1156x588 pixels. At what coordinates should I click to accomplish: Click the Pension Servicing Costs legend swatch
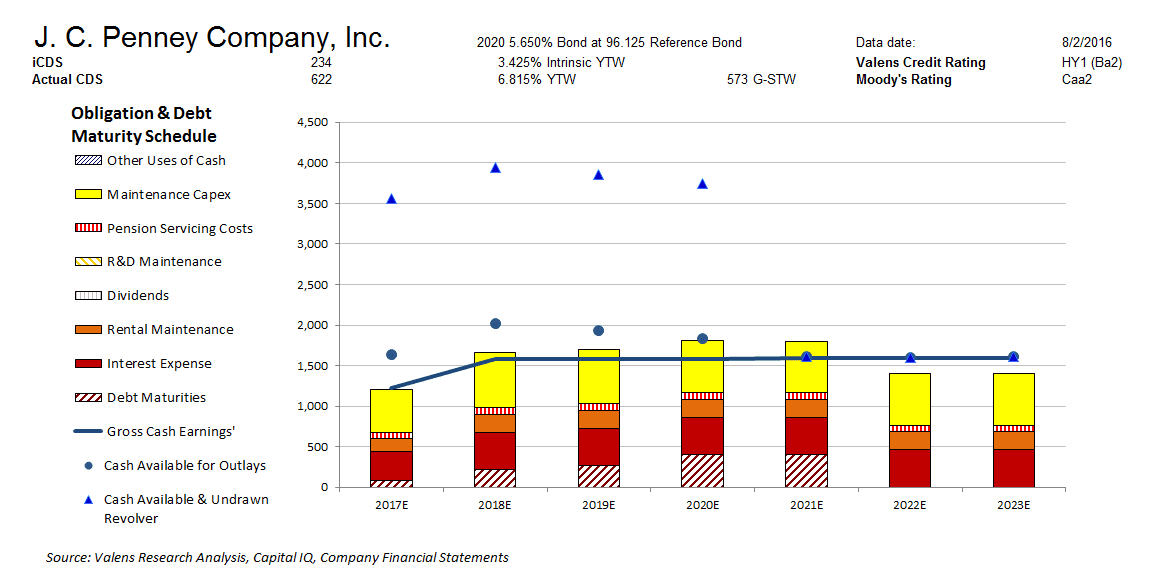pos(88,228)
